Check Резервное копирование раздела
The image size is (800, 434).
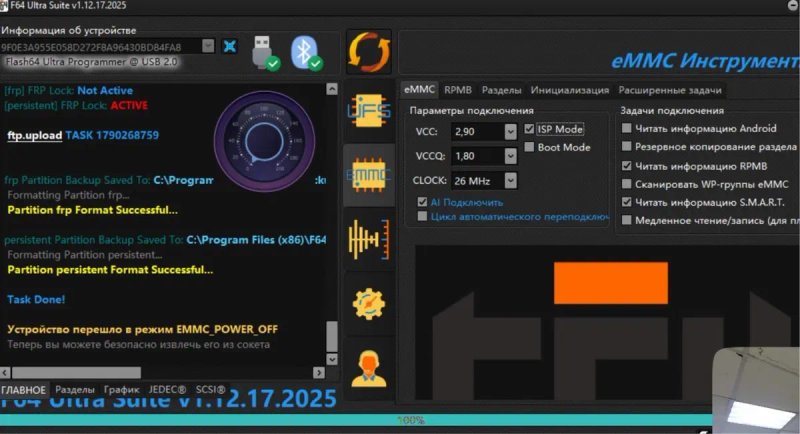[627, 146]
